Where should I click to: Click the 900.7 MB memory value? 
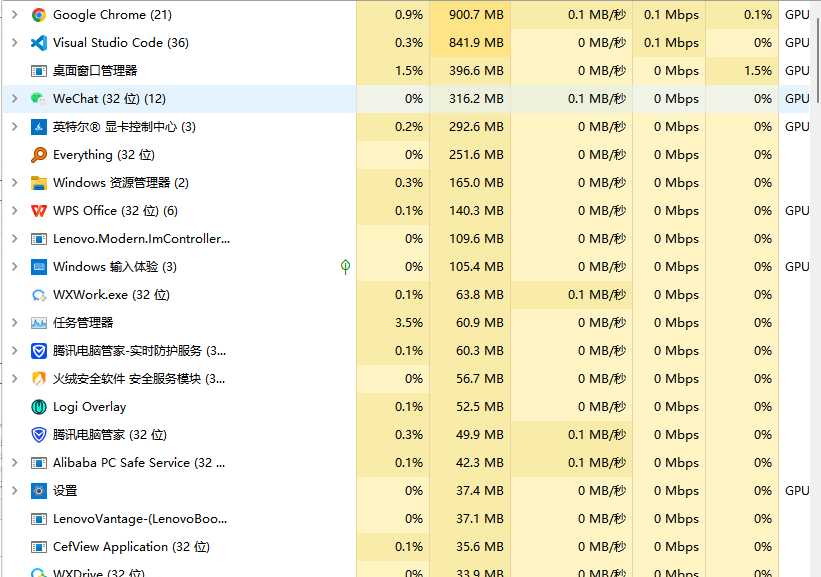tap(476, 15)
